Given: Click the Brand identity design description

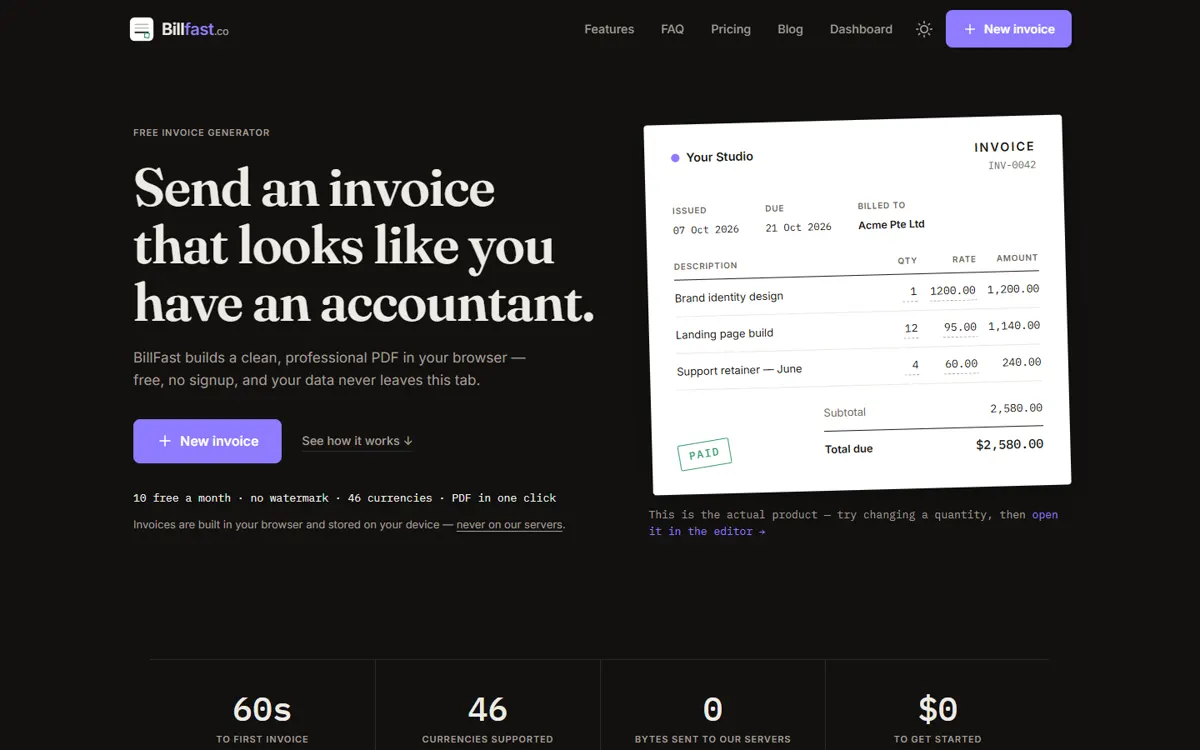Looking at the screenshot, I should tap(729, 297).
